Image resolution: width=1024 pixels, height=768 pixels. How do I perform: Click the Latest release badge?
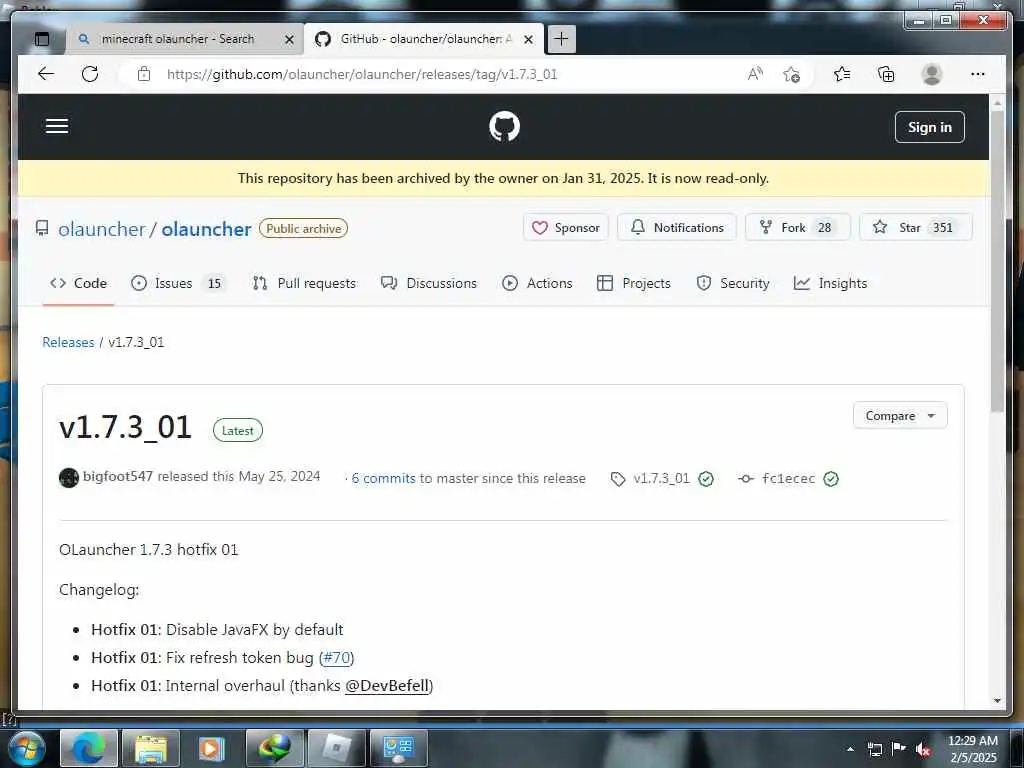[x=238, y=430]
